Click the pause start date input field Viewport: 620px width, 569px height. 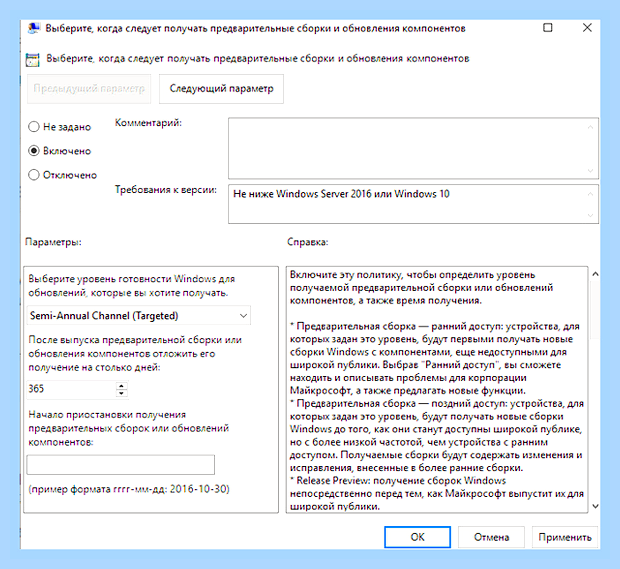pyautogui.click(x=121, y=465)
